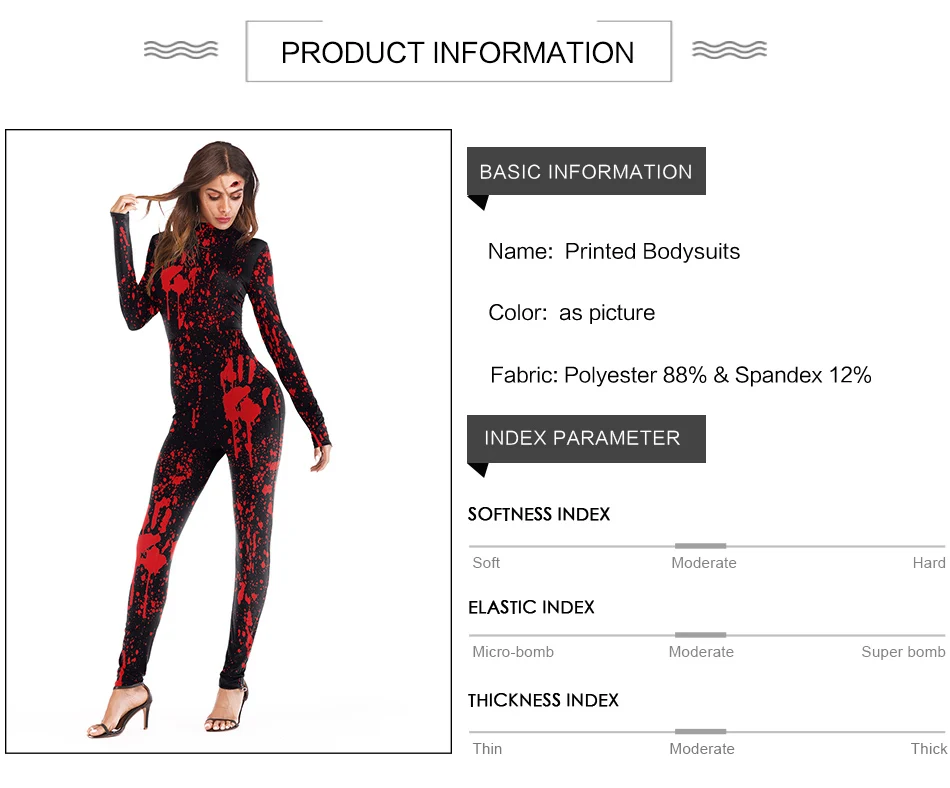Click the 'Hard' label on the softness scale

[x=928, y=563]
